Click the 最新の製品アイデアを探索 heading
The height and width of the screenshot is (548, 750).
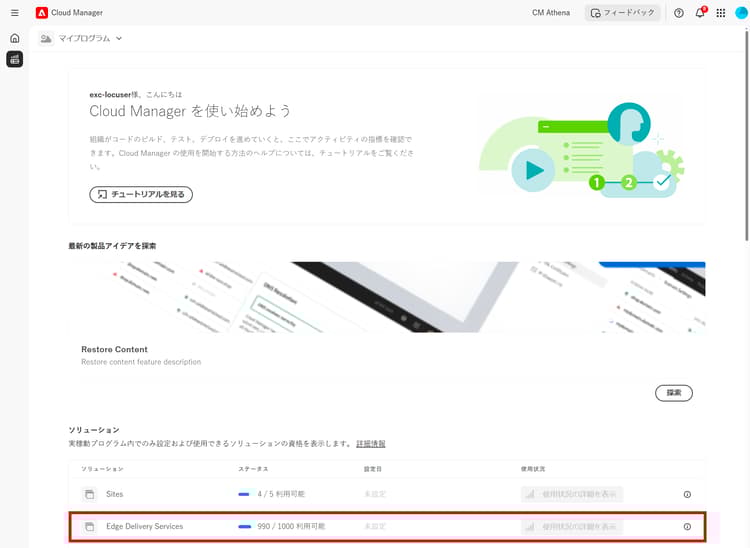click(x=112, y=246)
